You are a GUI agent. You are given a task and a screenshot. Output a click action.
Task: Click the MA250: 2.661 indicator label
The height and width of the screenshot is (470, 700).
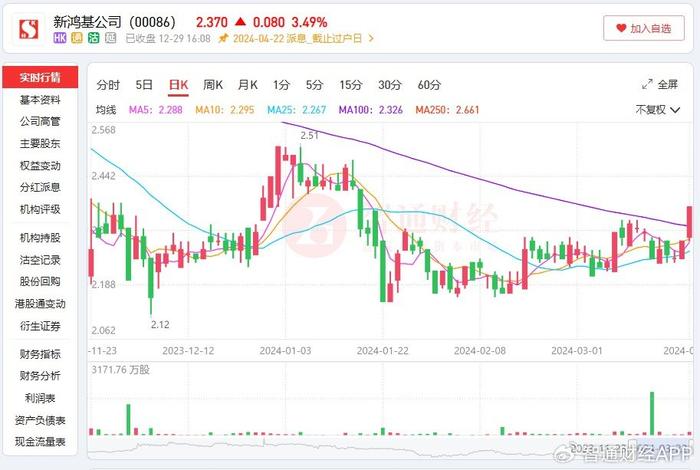tap(447, 110)
